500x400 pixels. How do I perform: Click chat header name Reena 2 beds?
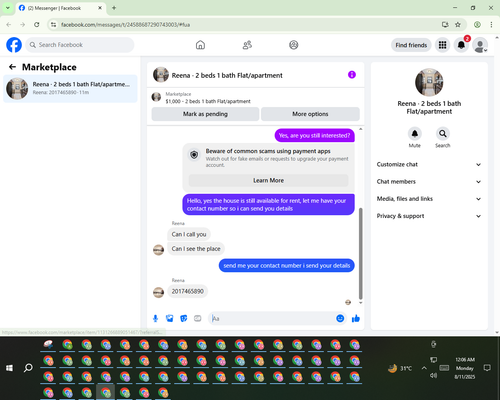(x=227, y=75)
